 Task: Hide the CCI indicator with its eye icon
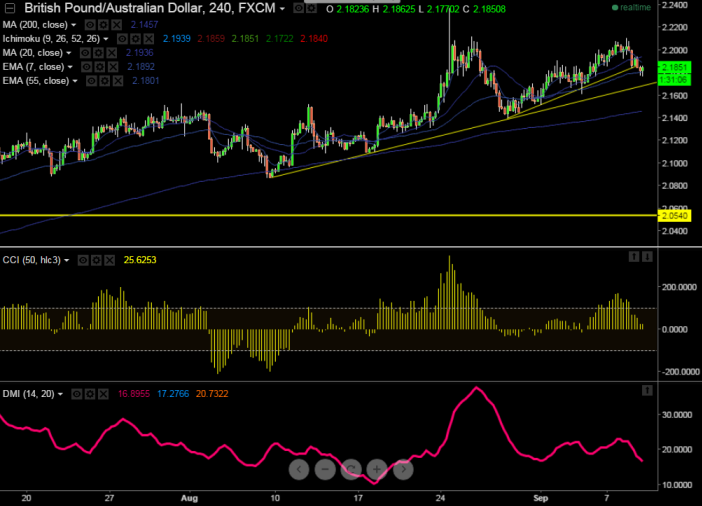[83, 260]
